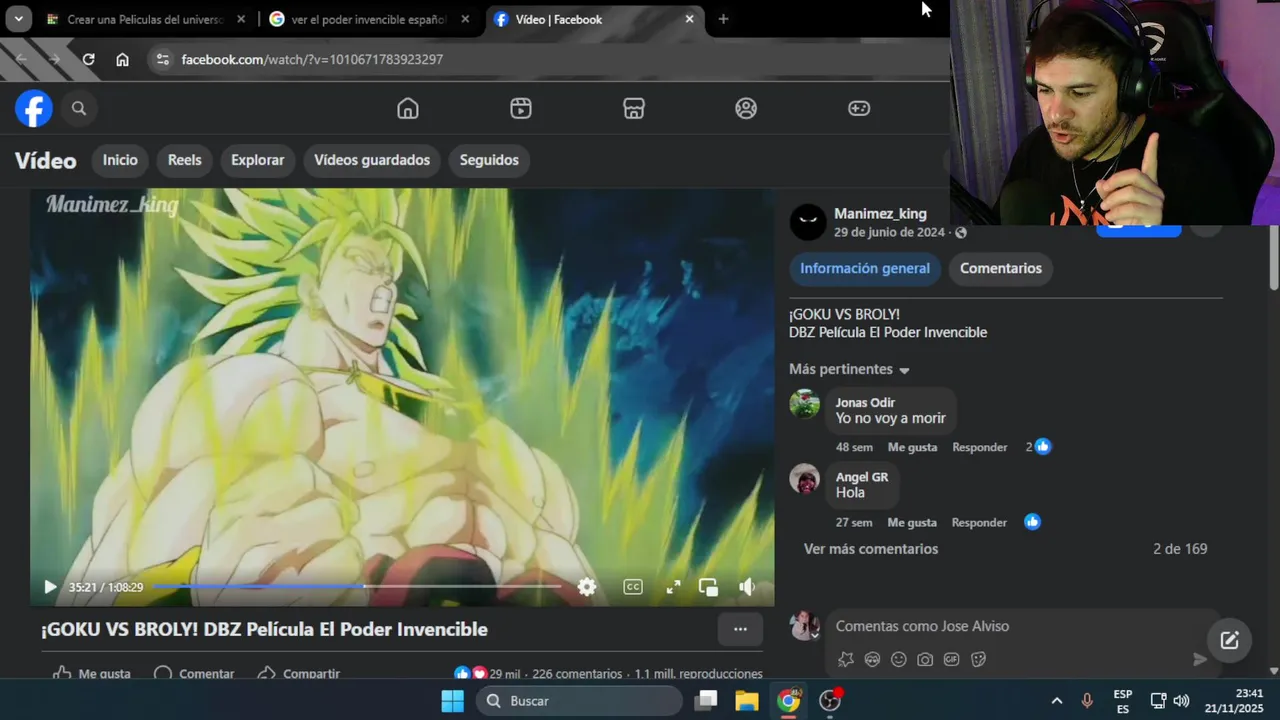The width and height of the screenshot is (1280, 720).
Task: Open the Facebook logo home link
Action: [34, 108]
